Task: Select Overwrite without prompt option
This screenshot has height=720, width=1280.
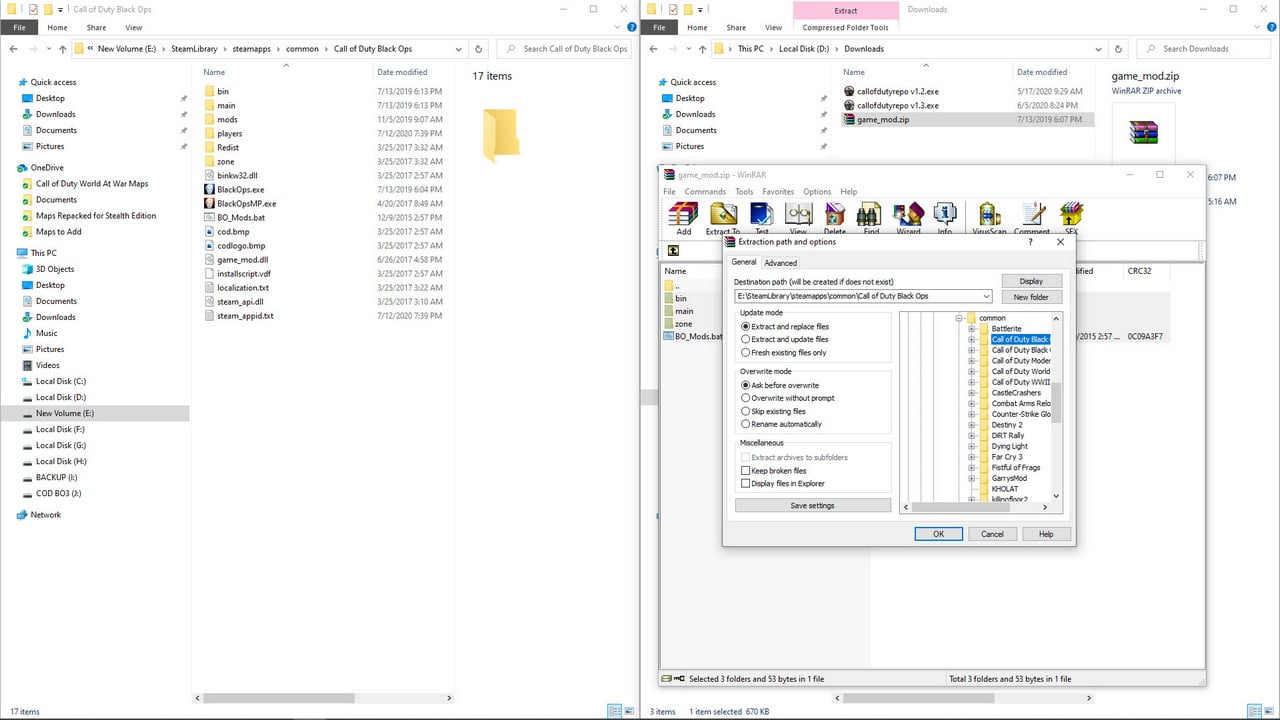Action: pyautogui.click(x=746, y=398)
